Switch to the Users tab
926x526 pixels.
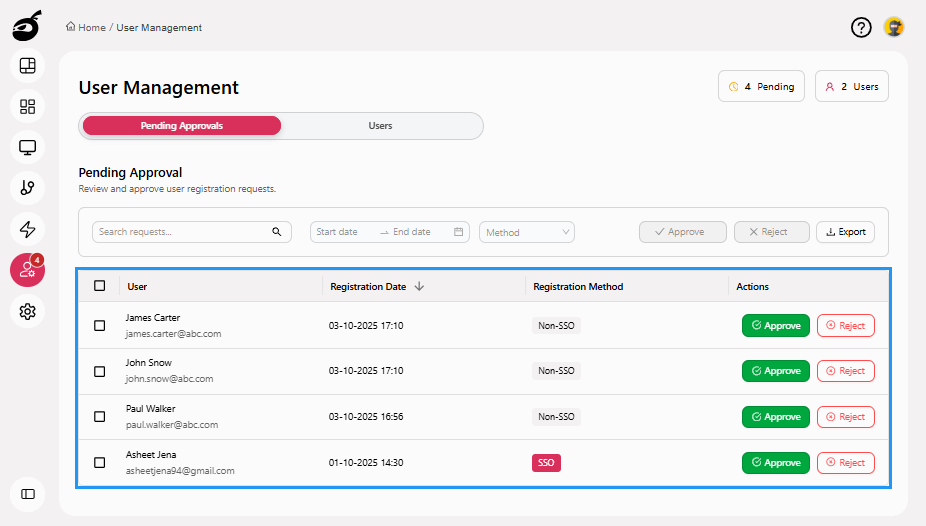click(380, 126)
